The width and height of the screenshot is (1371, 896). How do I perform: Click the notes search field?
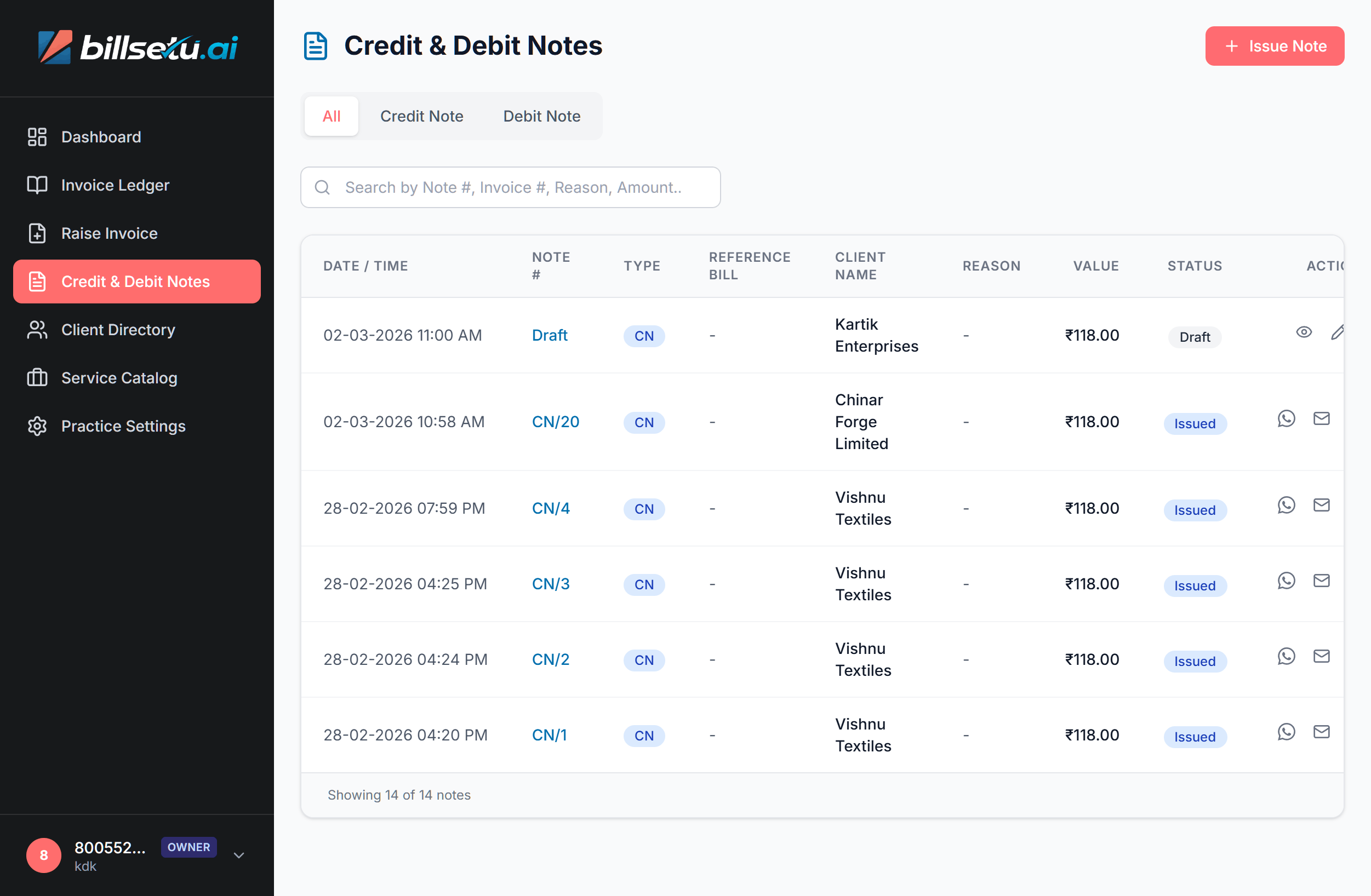pos(510,187)
